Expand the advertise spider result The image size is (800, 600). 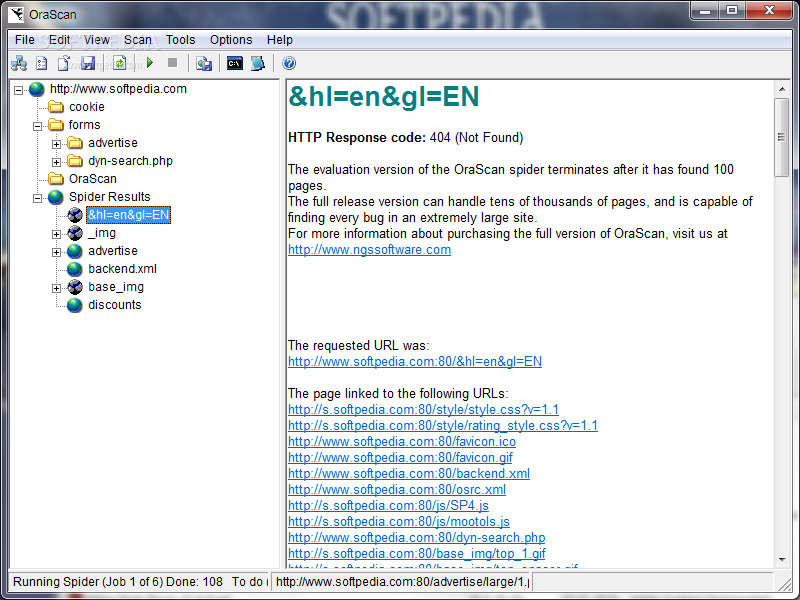point(57,253)
